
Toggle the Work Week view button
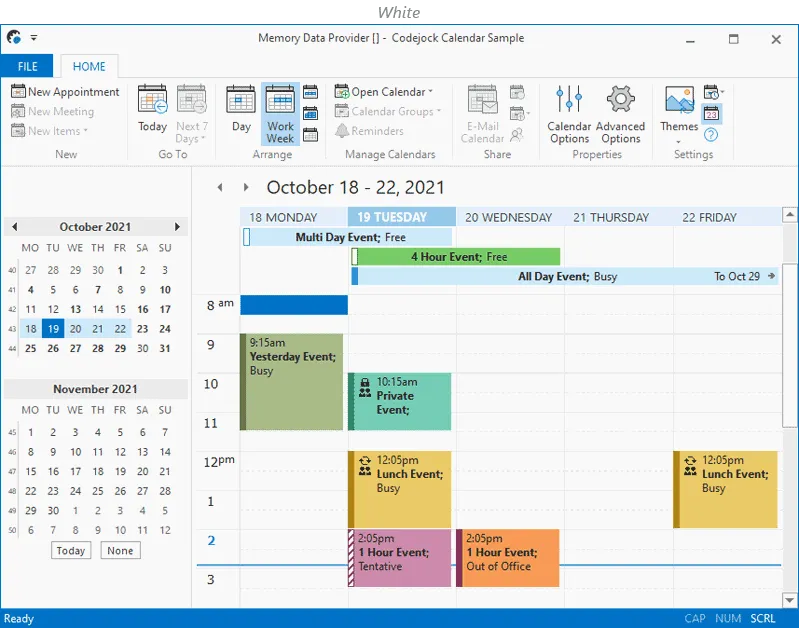pos(280,113)
